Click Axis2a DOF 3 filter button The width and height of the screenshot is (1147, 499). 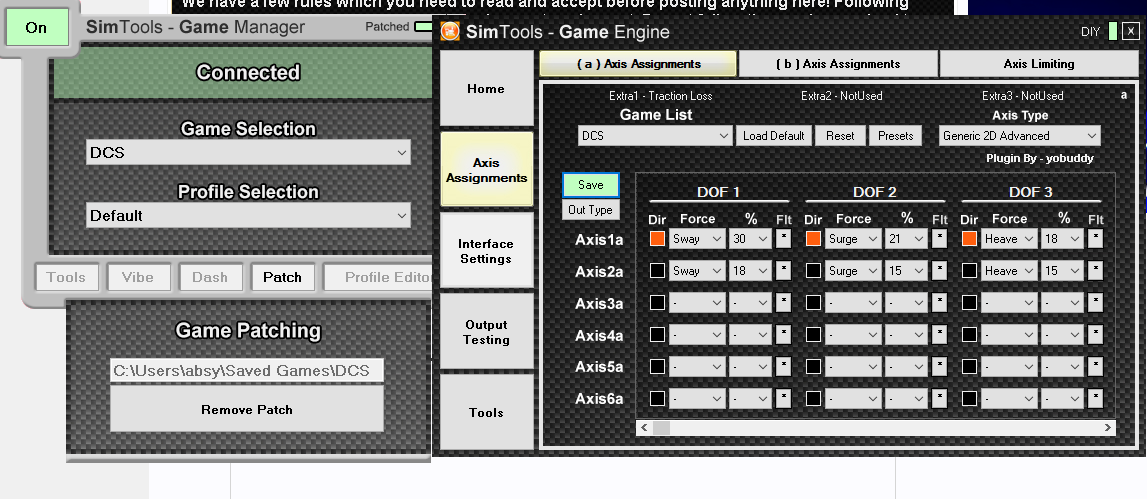click(1095, 271)
